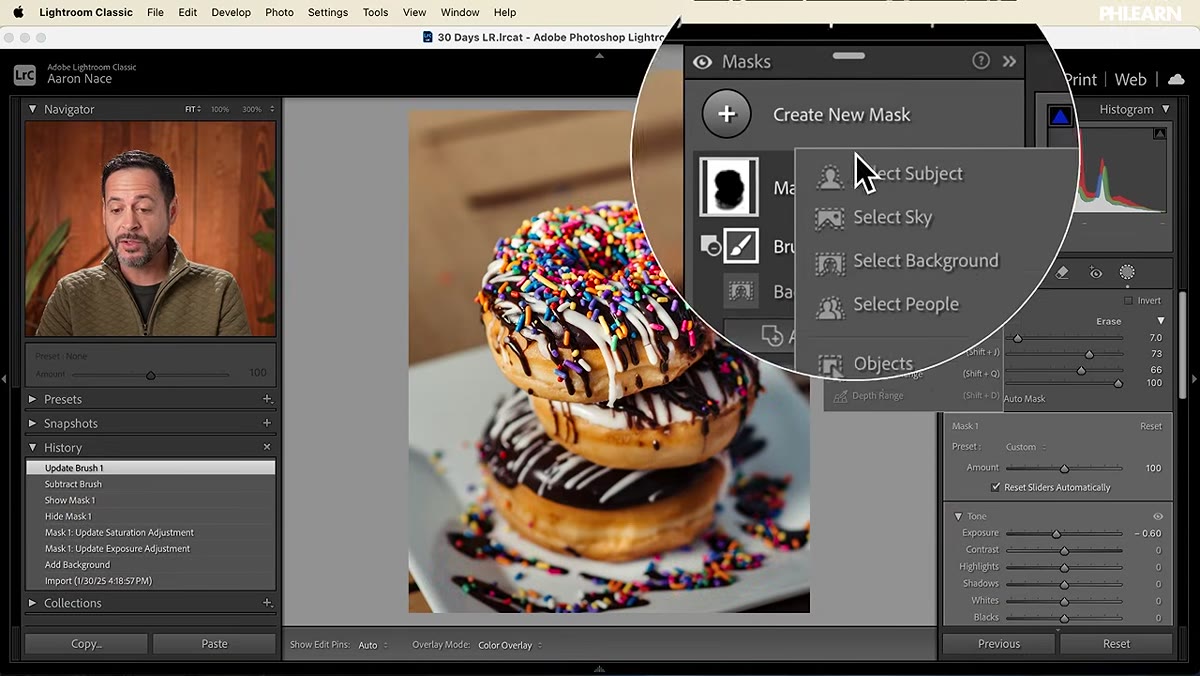
Task: Collapse the Navigator panel
Action: (x=32, y=109)
